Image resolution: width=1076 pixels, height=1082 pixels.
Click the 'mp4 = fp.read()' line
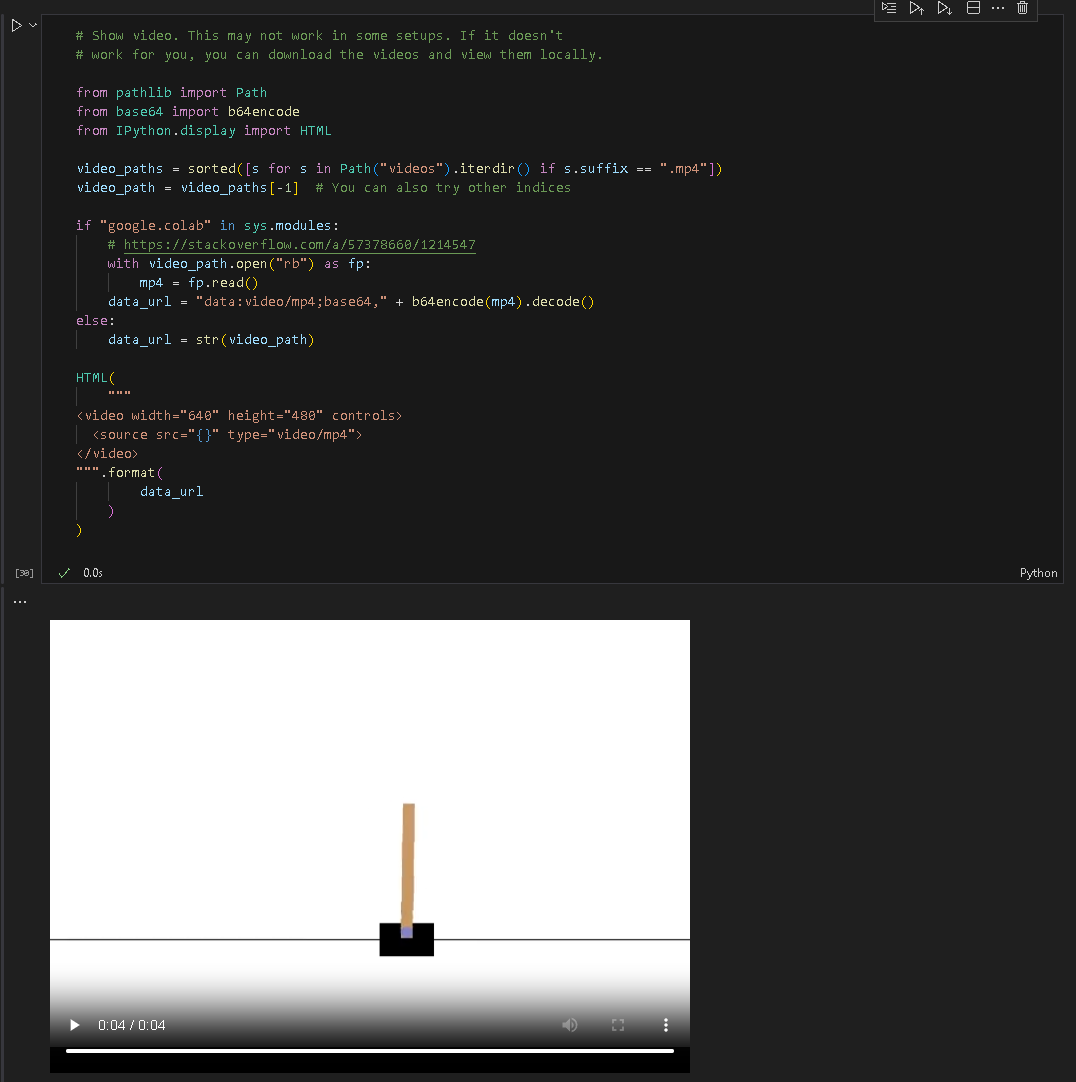199,282
